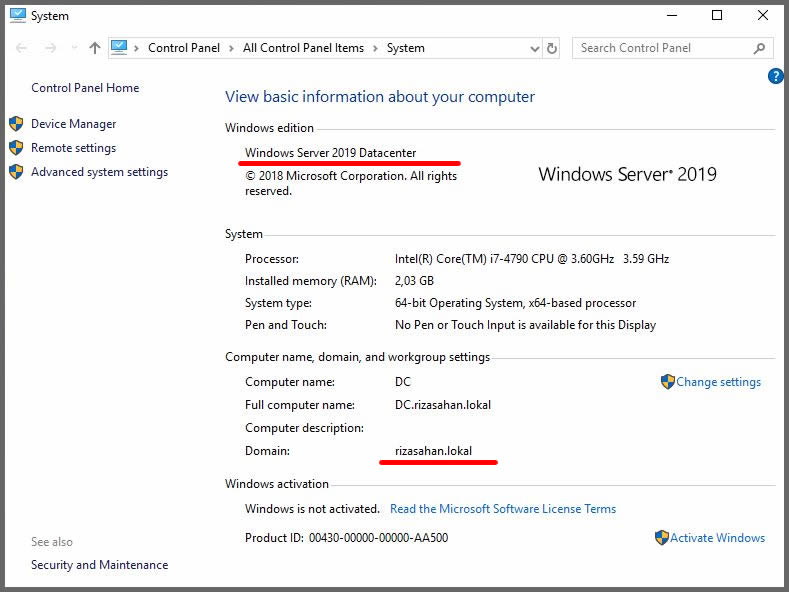Open the recent locations dropdown arrow
The image size is (789, 592).
[x=74, y=48]
